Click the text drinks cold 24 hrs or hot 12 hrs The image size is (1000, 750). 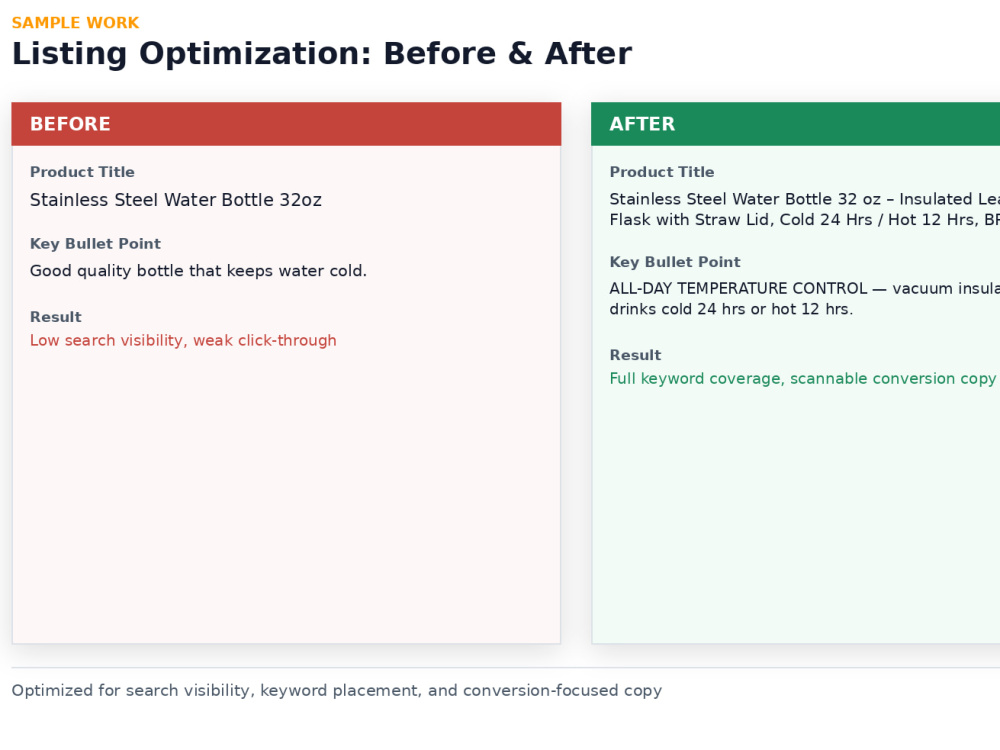click(731, 309)
